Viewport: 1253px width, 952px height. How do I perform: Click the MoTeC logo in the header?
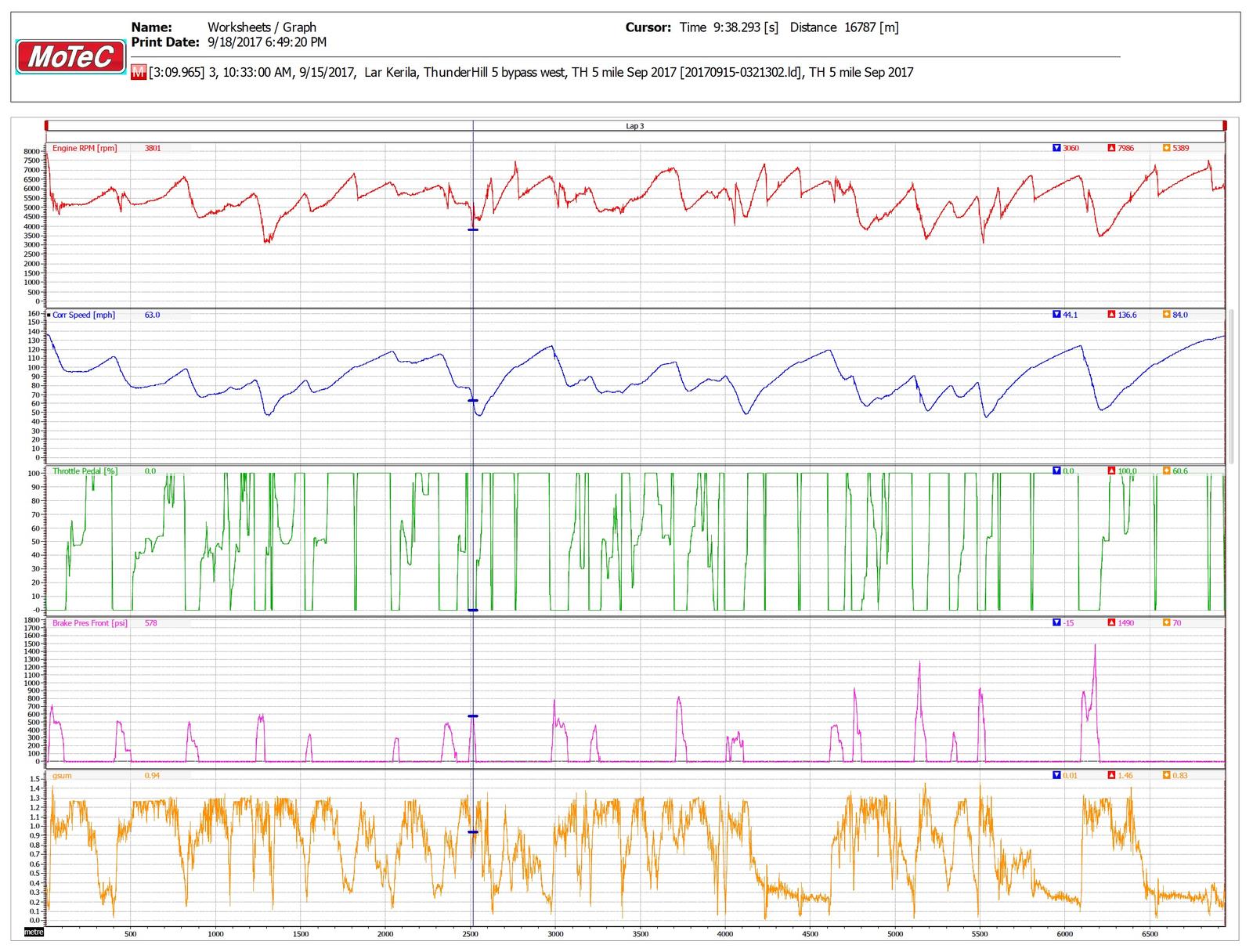[70, 57]
